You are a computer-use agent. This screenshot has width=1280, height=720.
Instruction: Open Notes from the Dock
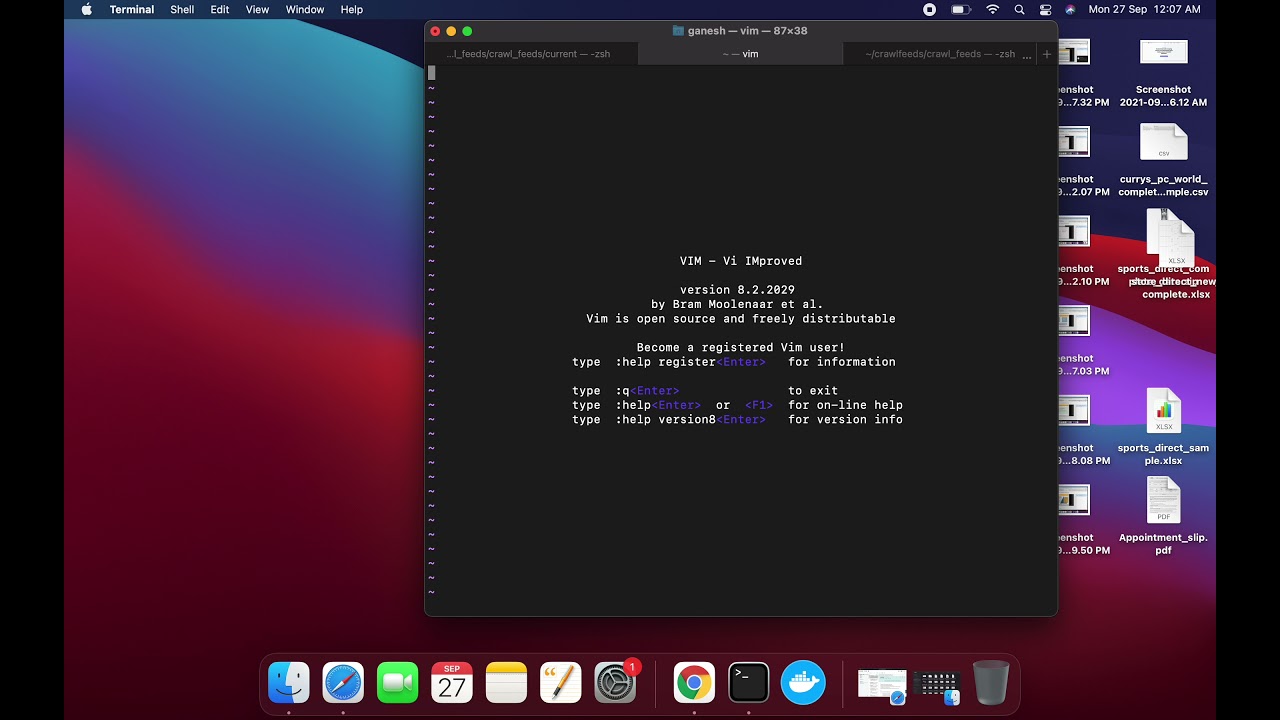pyautogui.click(x=506, y=683)
